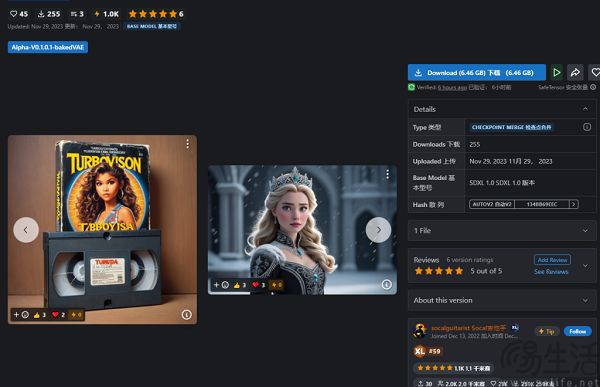This screenshot has height=387, width=600.
Task: Open three-dot menu on princess image
Action: tap(388, 174)
